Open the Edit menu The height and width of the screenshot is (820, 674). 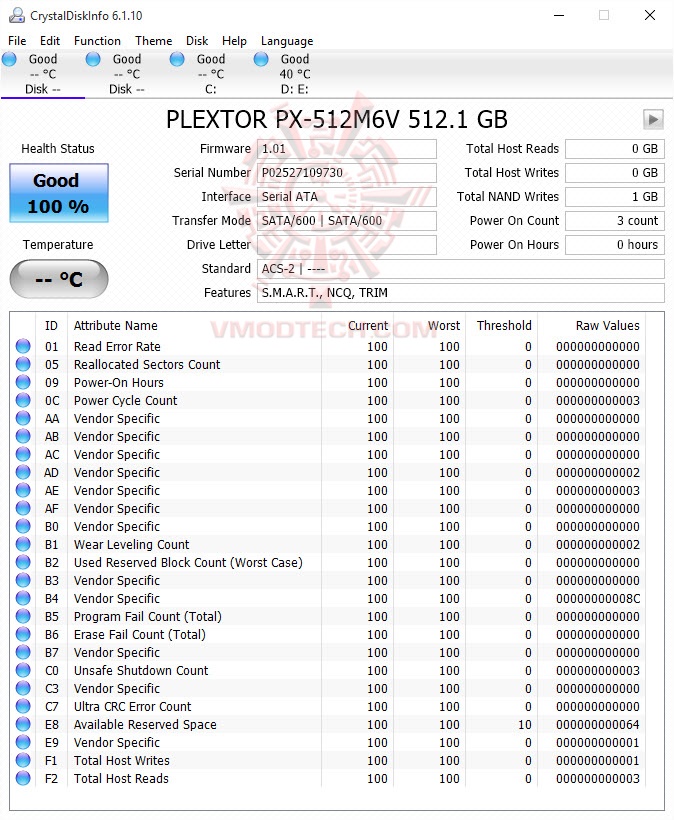click(x=50, y=41)
